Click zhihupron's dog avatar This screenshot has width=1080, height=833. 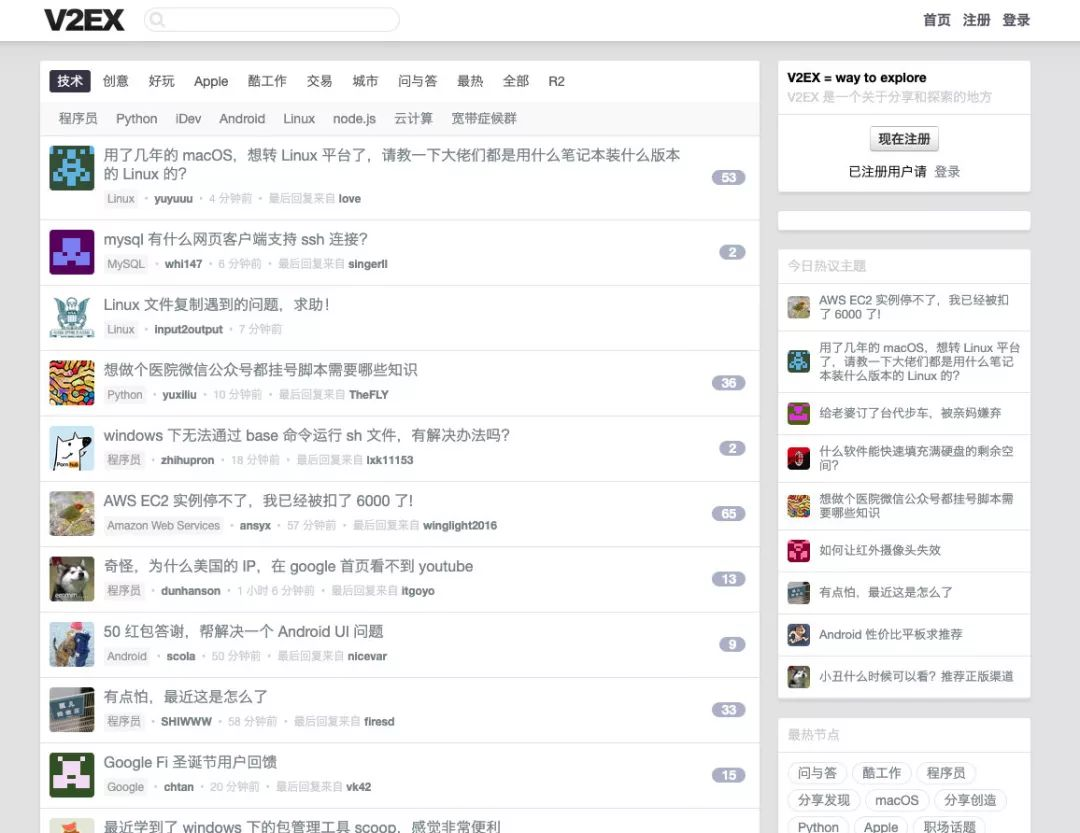(x=72, y=449)
